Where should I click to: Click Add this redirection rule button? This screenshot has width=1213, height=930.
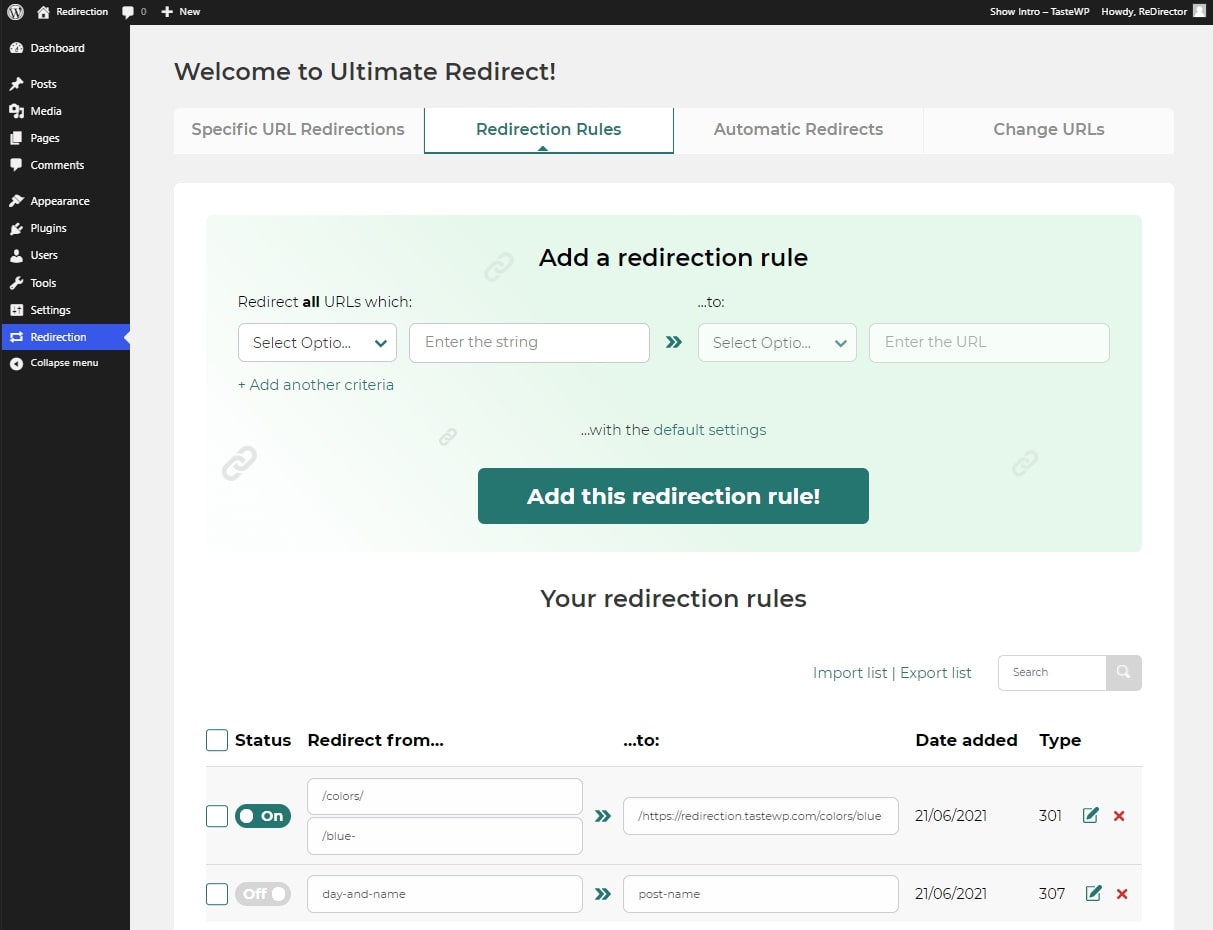tap(673, 496)
